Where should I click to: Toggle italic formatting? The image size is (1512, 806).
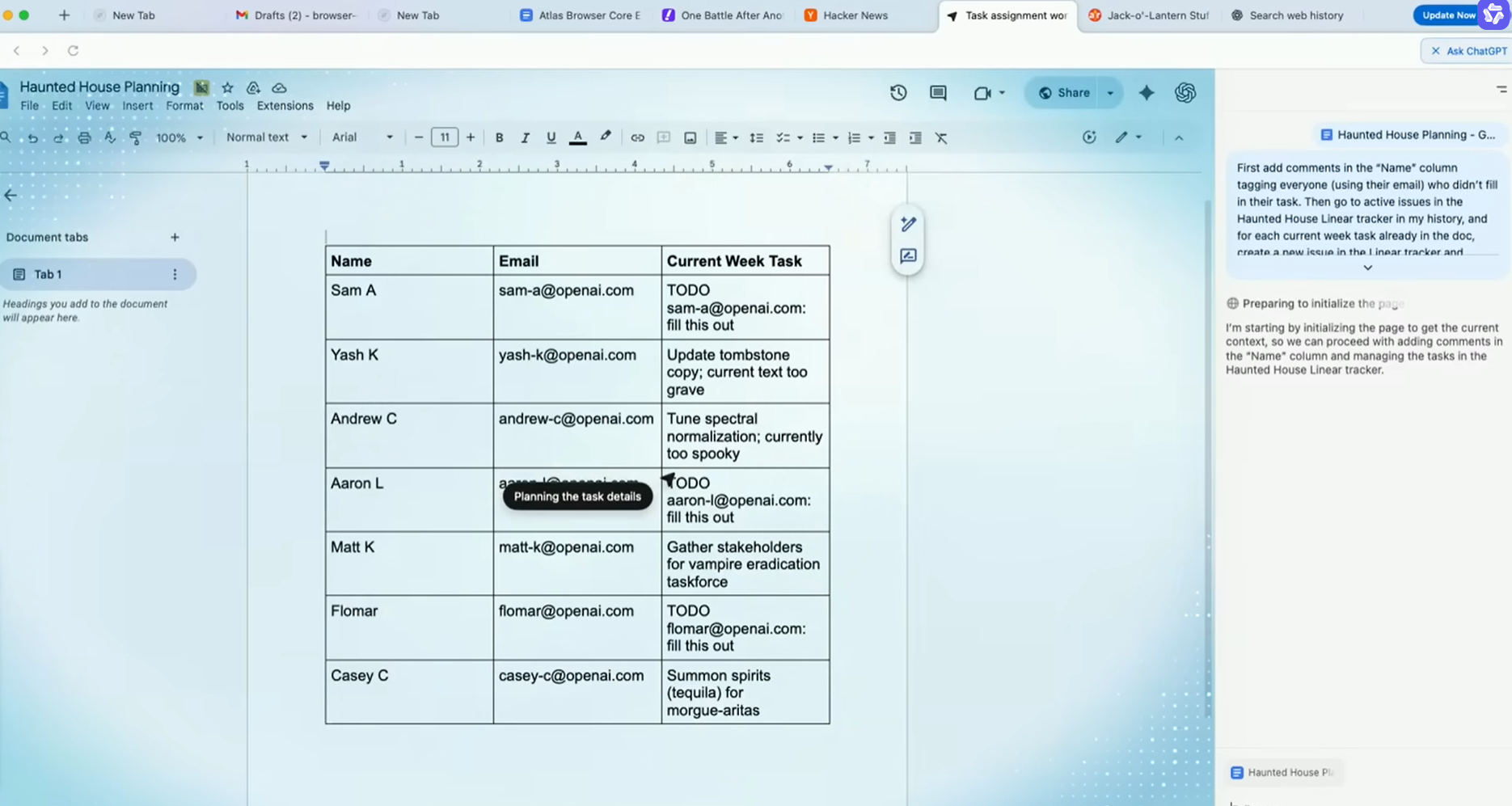click(x=525, y=137)
